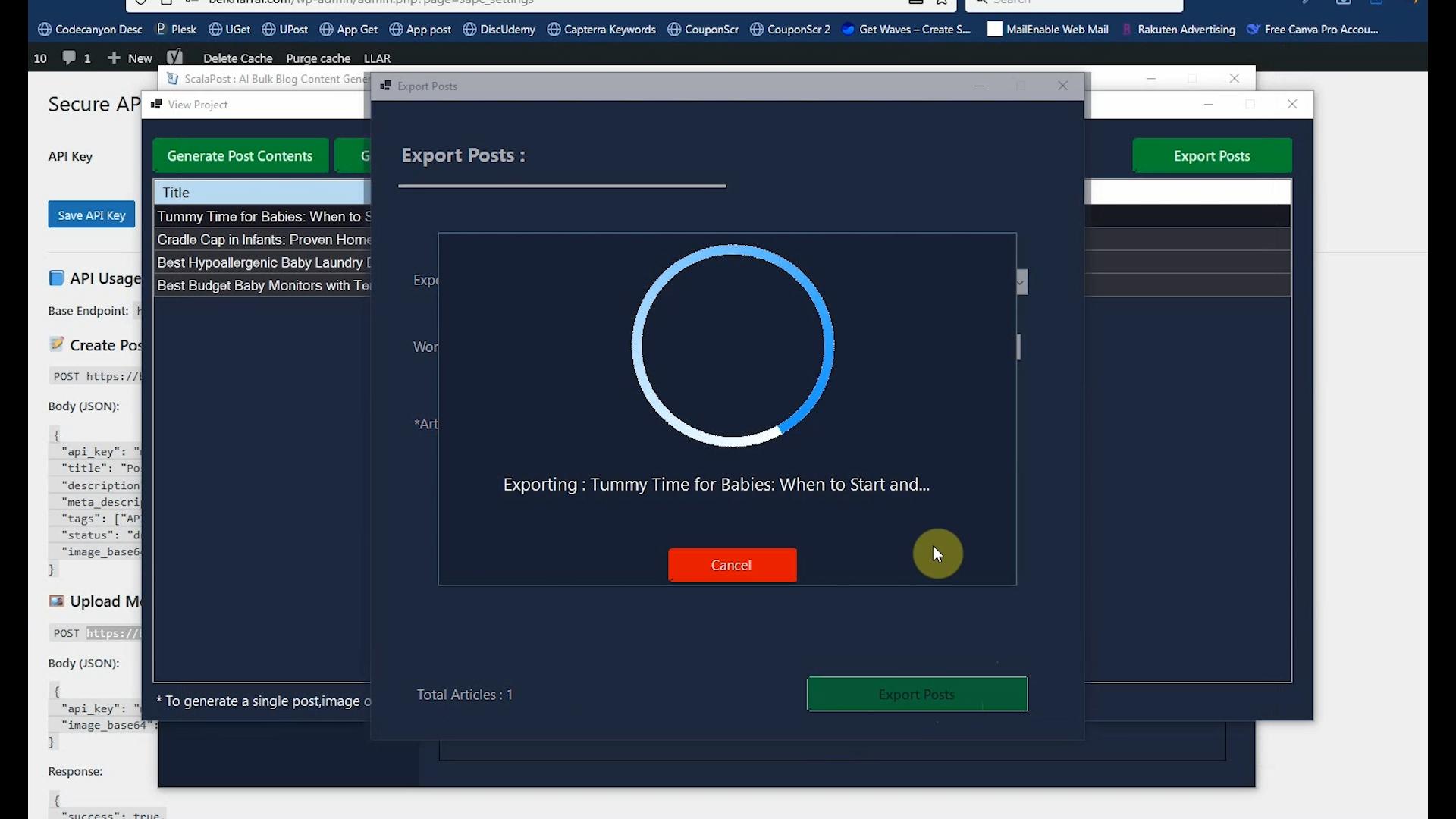Select the Cradle Cap in Infants row
This screenshot has height=819, width=1456.
pos(264,239)
